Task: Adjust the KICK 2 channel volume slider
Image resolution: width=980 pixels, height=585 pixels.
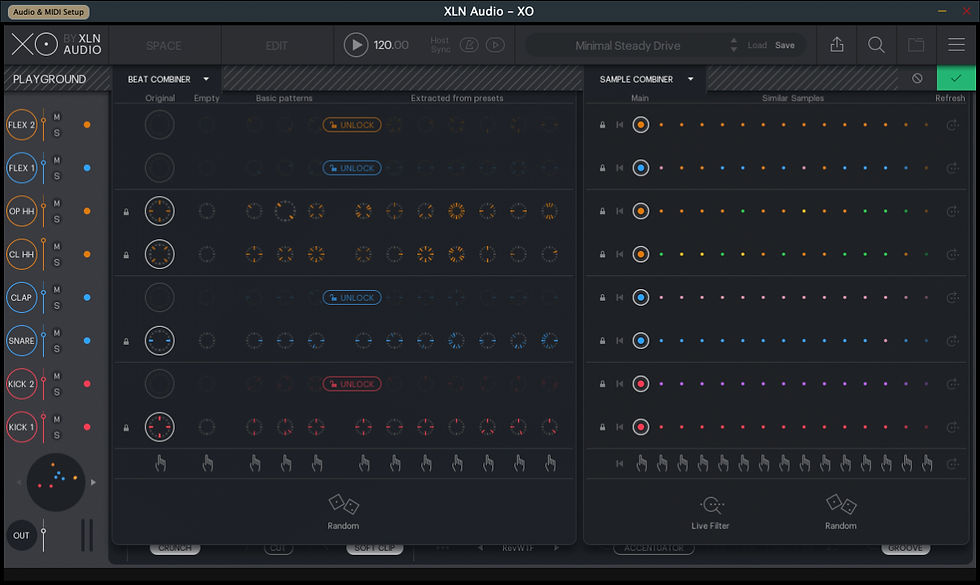Action: coord(43,384)
